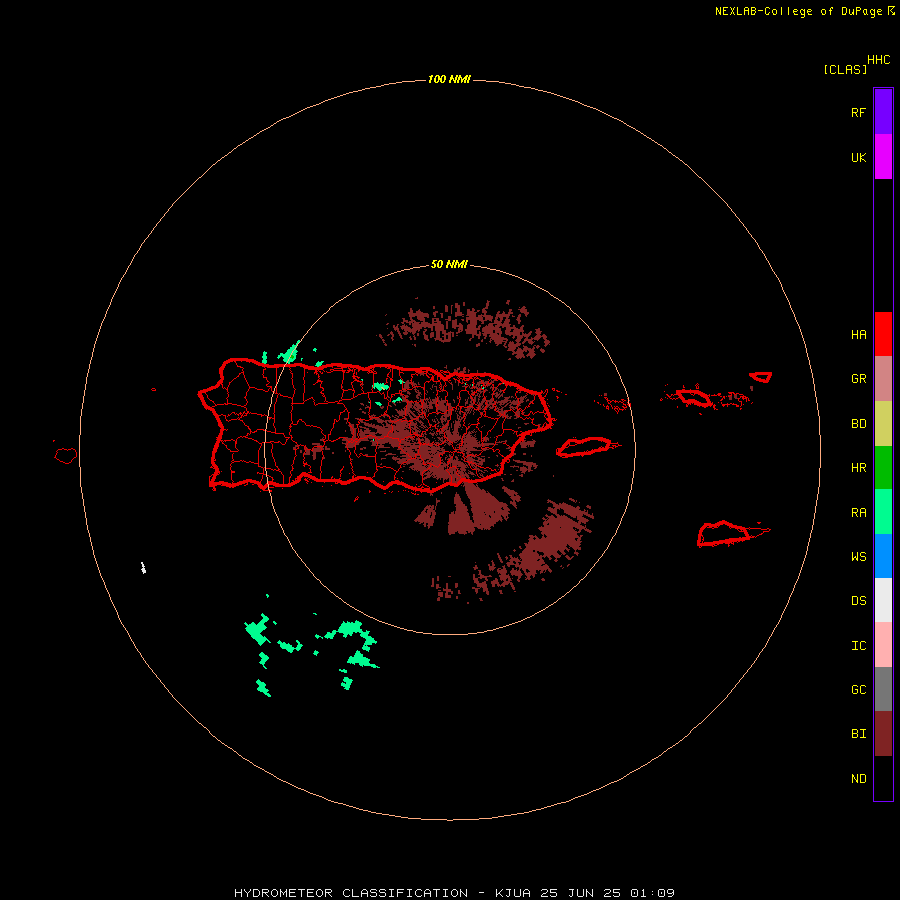The height and width of the screenshot is (900, 900).
Task: Click St. Croix island outline in the southeast
Action: pyautogui.click(x=726, y=533)
